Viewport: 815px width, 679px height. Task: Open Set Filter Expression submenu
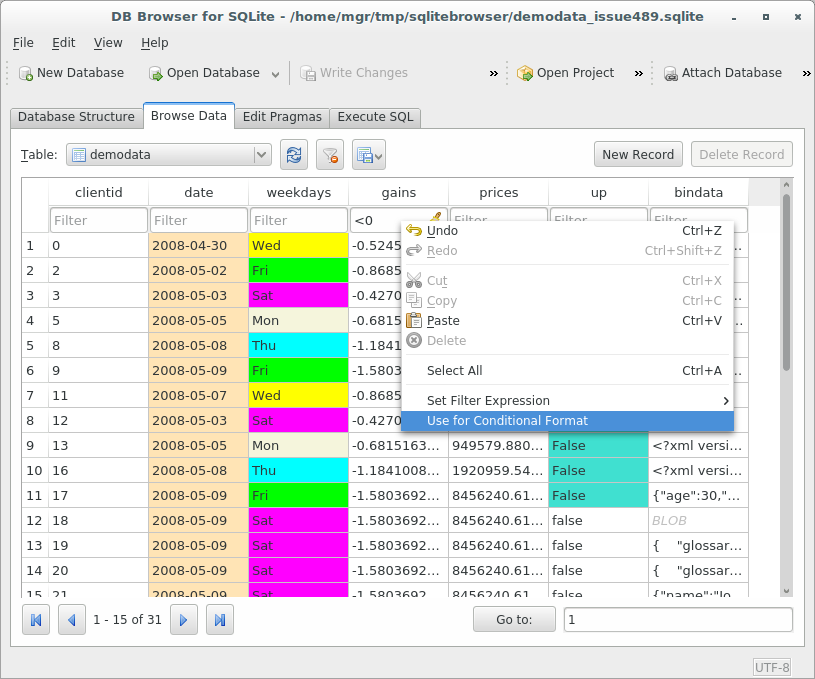567,401
